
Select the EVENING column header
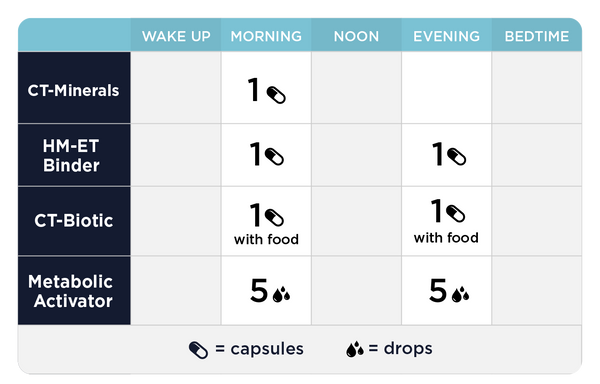pos(447,36)
